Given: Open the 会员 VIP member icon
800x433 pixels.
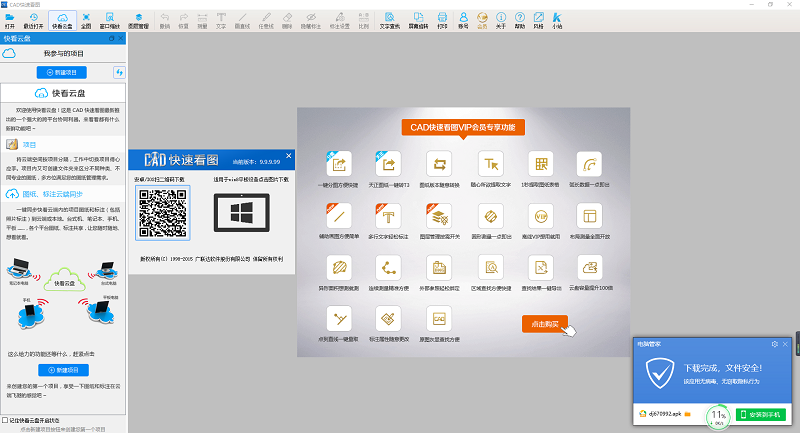Looking at the screenshot, I should (x=482, y=20).
